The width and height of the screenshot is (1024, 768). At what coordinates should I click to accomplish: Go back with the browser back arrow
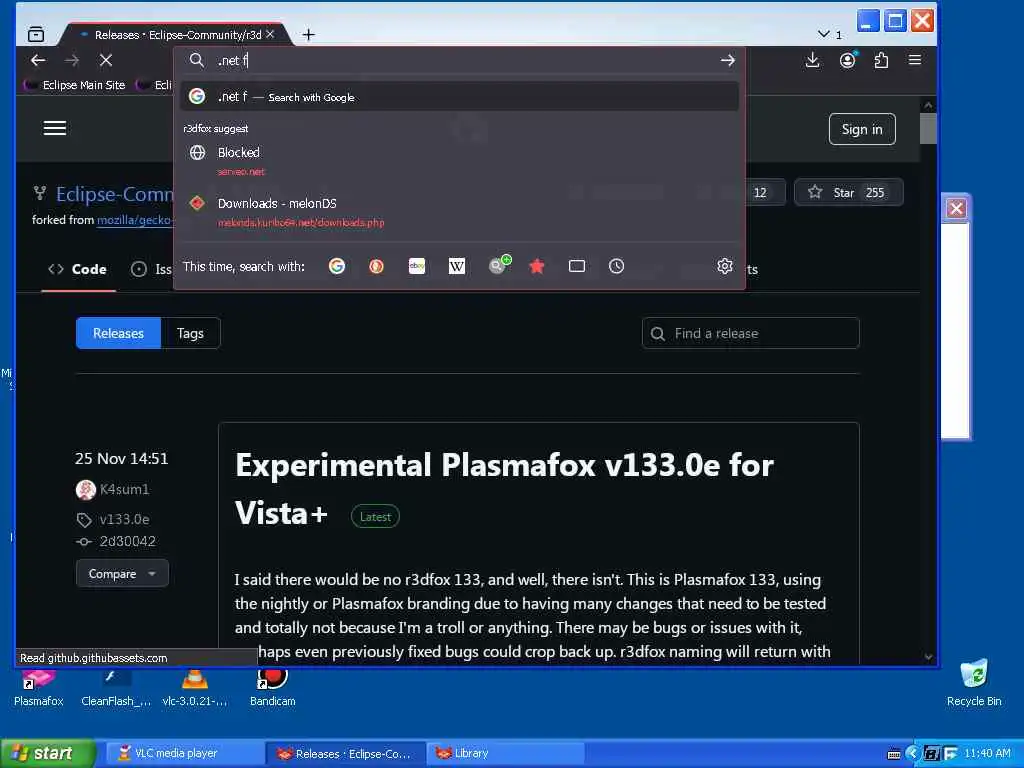[x=38, y=60]
